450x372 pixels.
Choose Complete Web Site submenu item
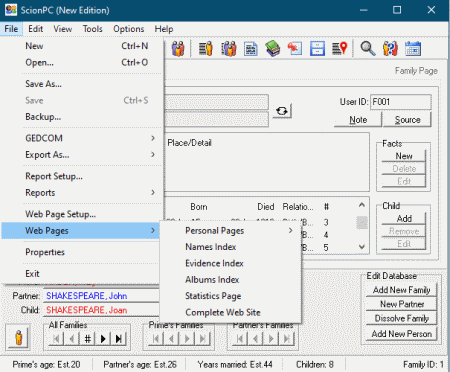coord(231,312)
